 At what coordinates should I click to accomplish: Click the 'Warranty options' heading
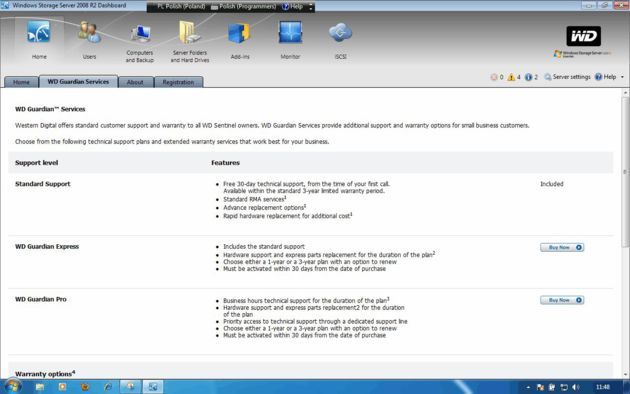(45, 374)
